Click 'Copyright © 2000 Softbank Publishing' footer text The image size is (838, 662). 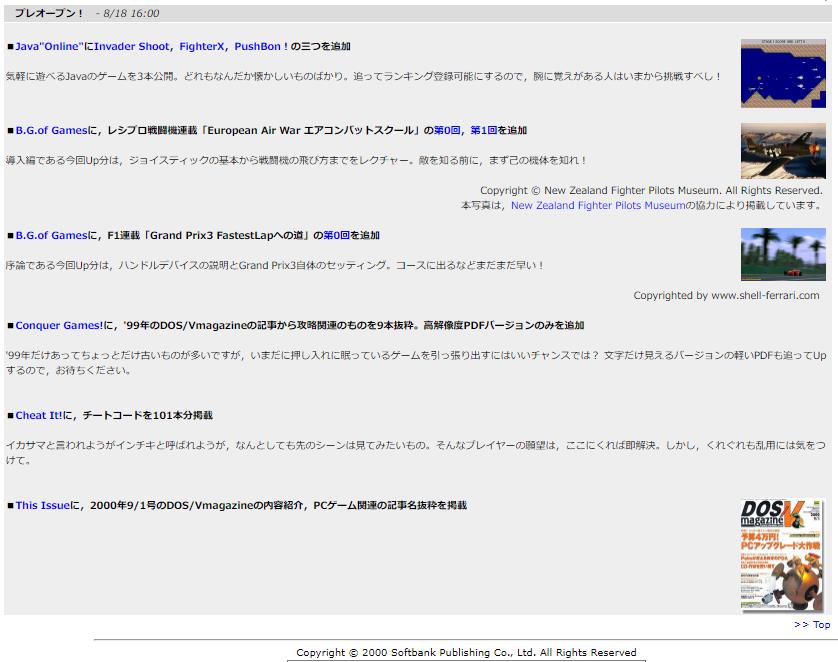click(x=466, y=652)
